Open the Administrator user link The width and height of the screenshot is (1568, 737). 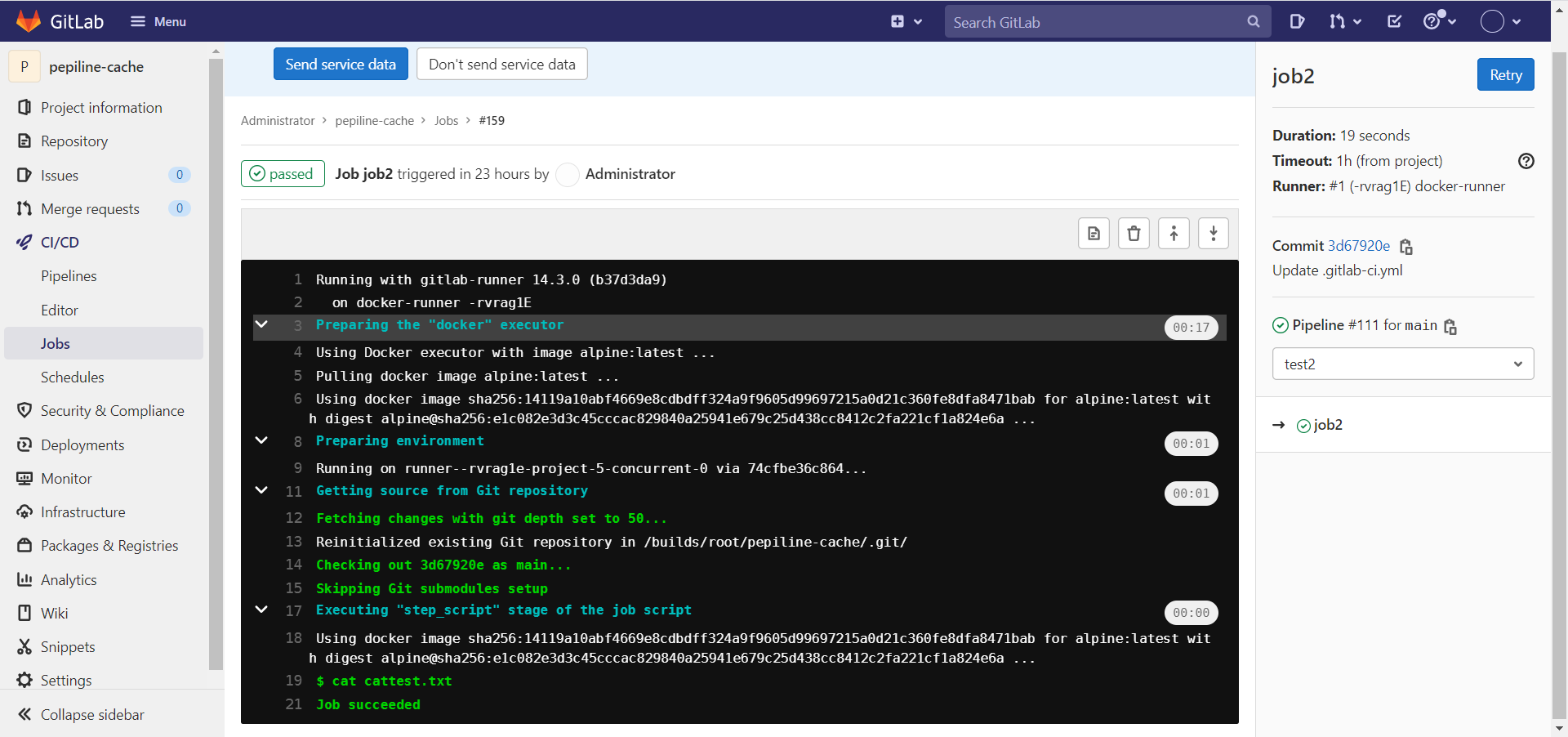pos(630,173)
